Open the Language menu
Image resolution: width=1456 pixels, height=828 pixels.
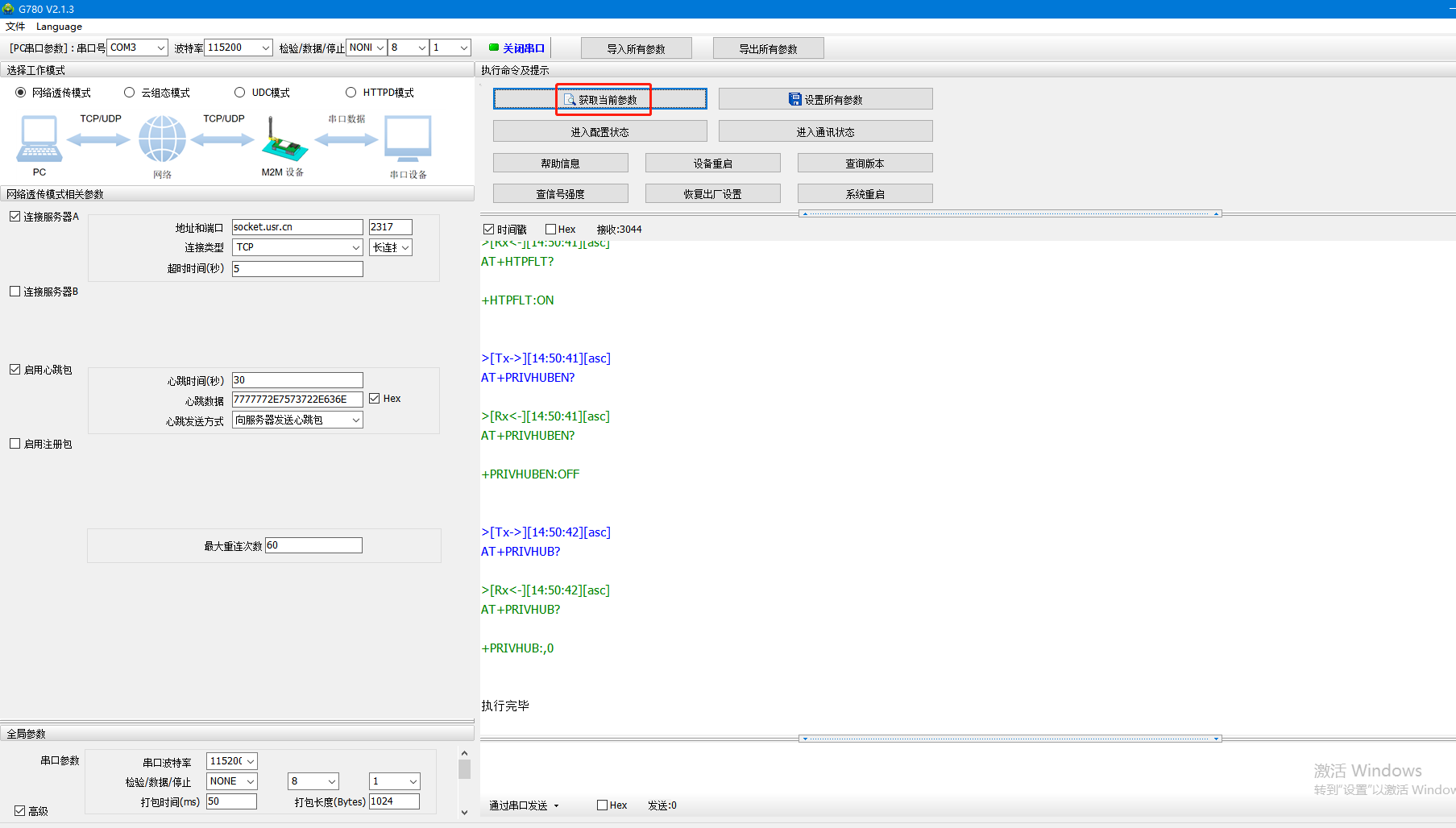59,27
